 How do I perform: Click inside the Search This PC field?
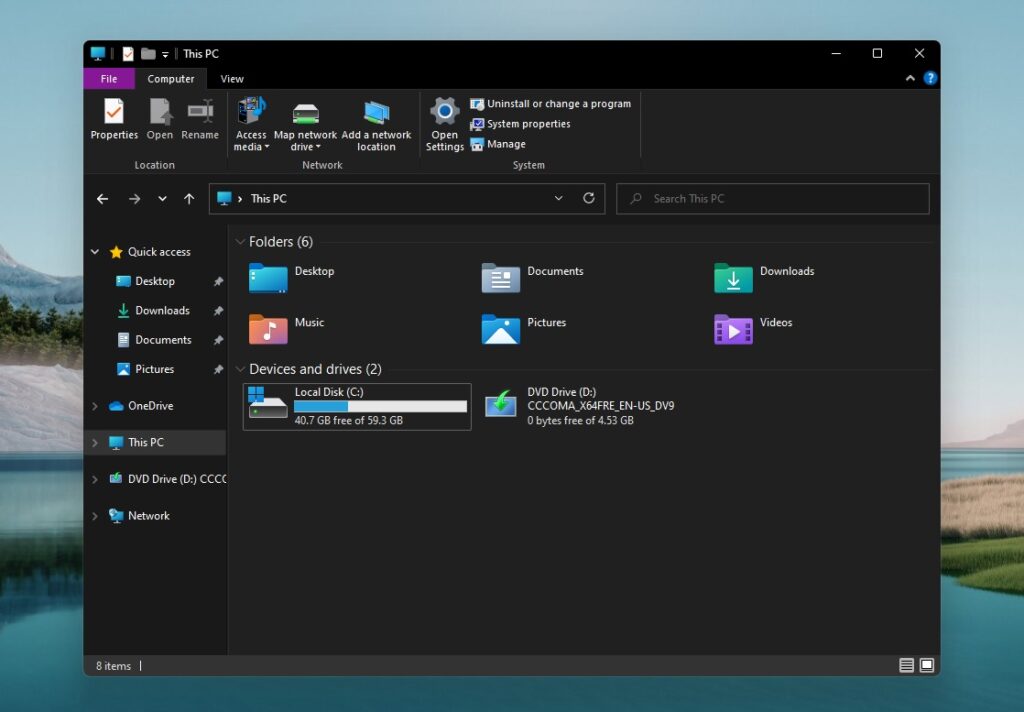click(773, 198)
